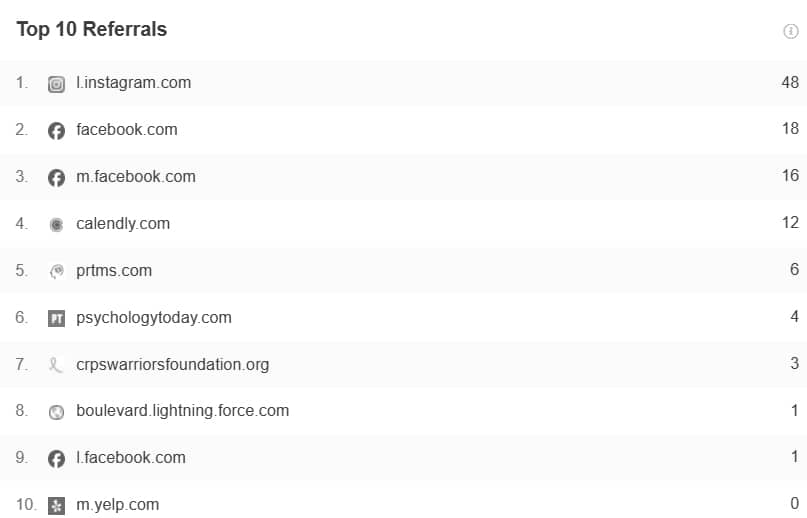Open the facebook.com referral entry
Screen dimensions: 807x518
[x=126, y=130]
